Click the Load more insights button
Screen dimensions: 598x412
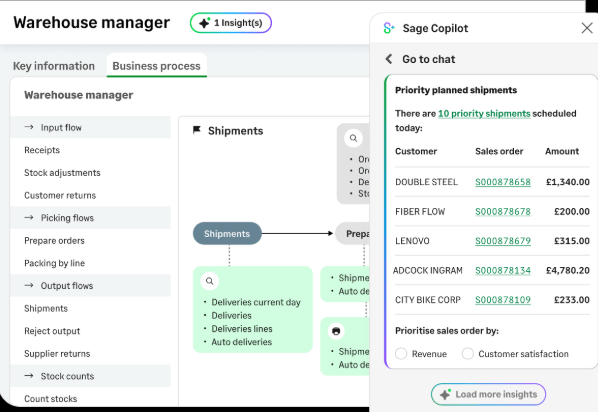tap(488, 394)
